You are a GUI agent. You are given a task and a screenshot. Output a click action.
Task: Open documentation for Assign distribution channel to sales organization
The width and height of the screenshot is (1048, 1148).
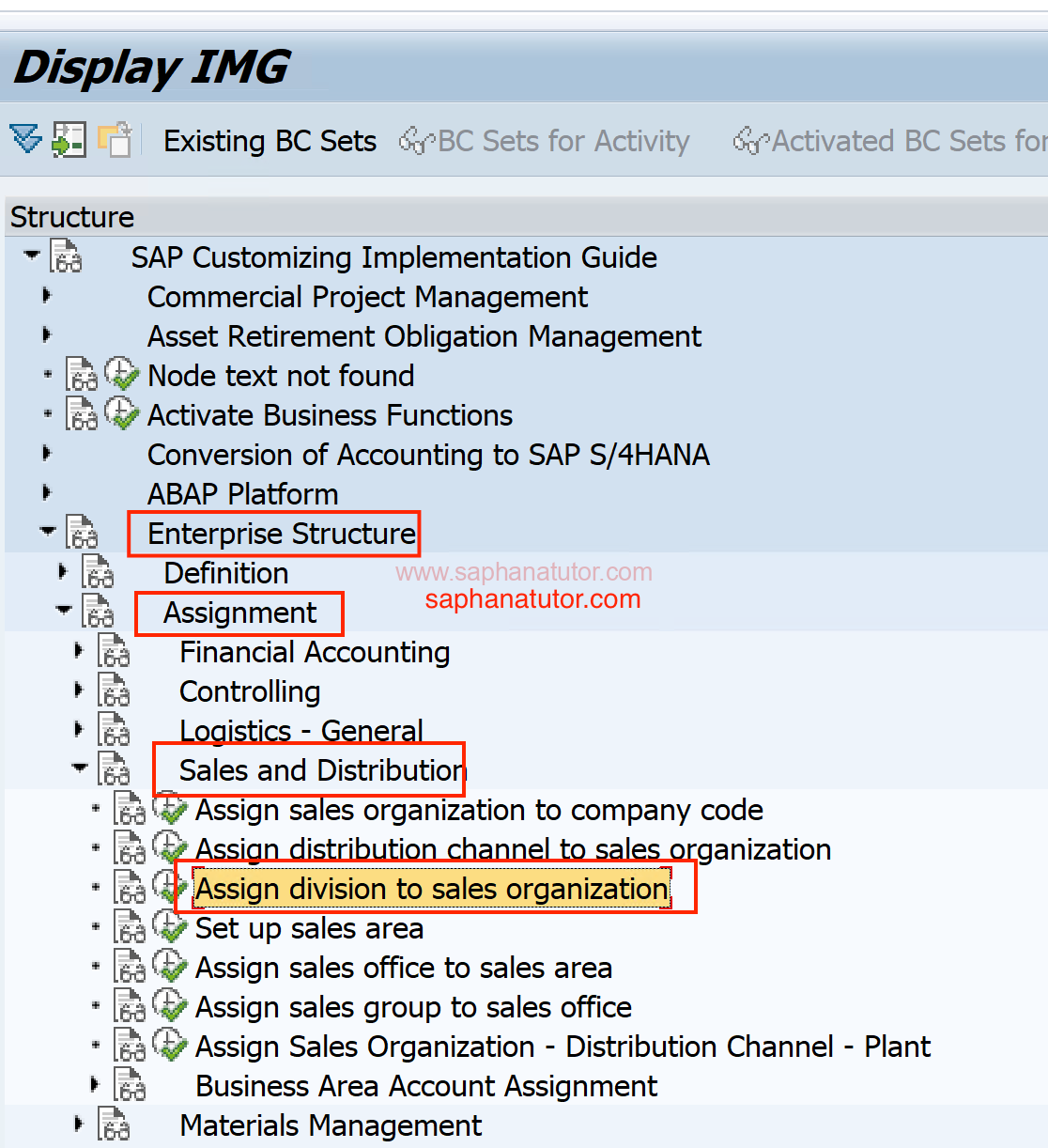click(130, 847)
